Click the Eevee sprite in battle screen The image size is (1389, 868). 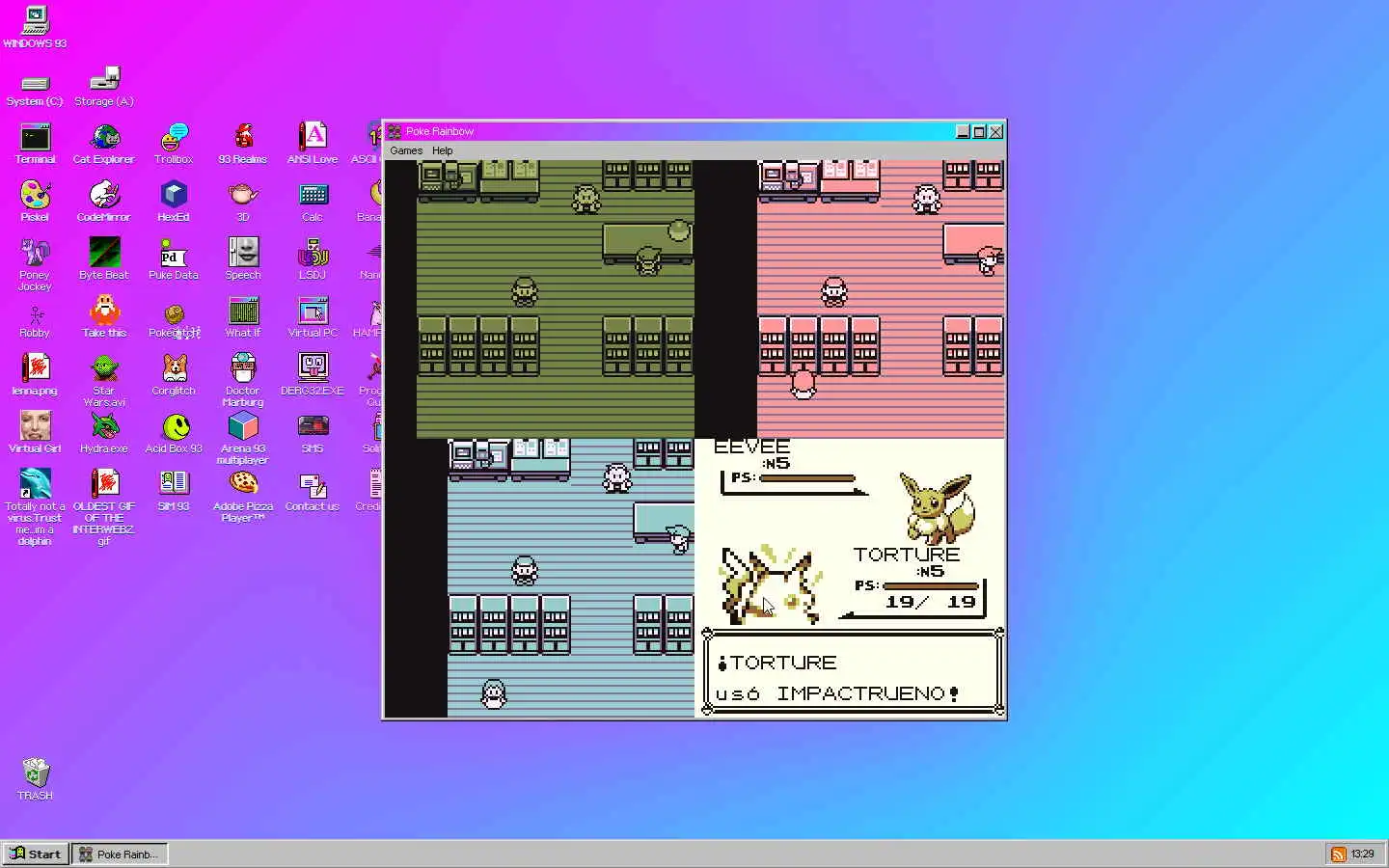click(936, 507)
